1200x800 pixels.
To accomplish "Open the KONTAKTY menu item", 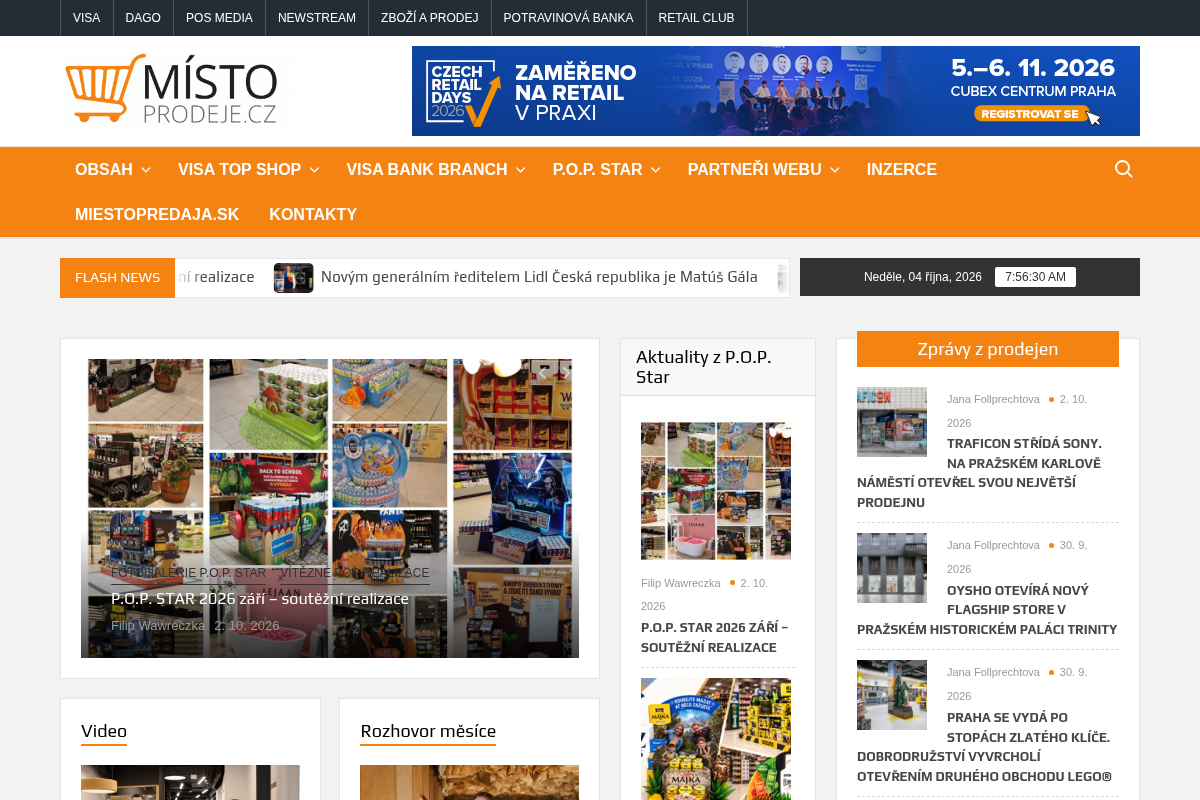I will pos(313,215).
